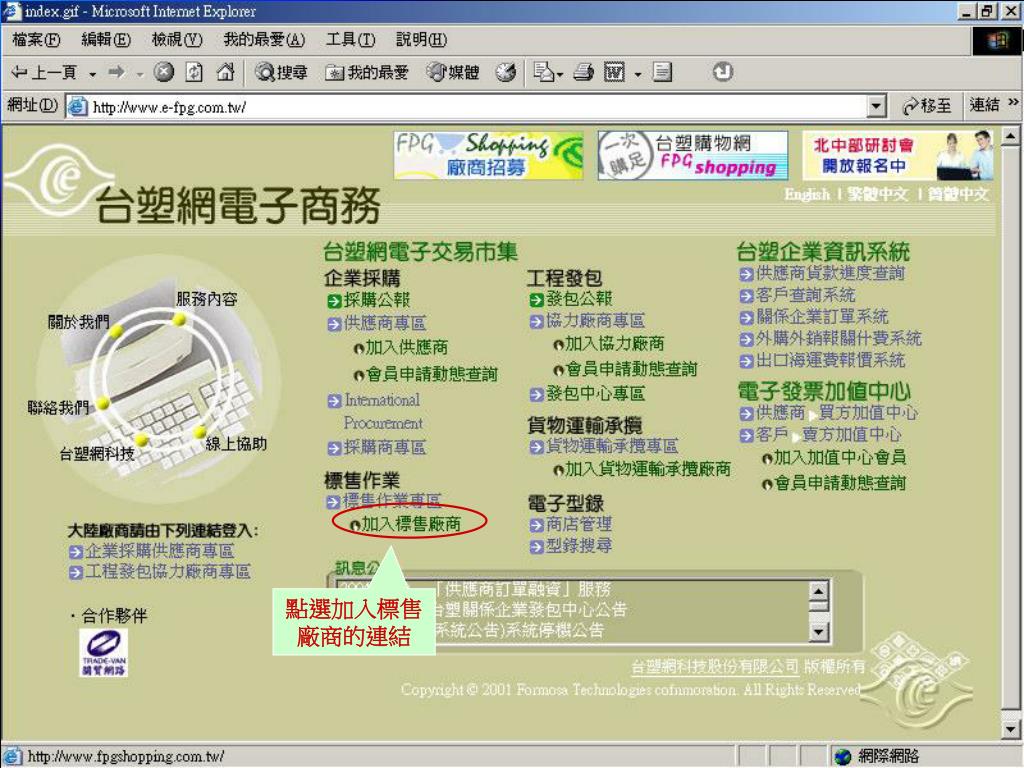Open the 商店管理 link

(579, 524)
